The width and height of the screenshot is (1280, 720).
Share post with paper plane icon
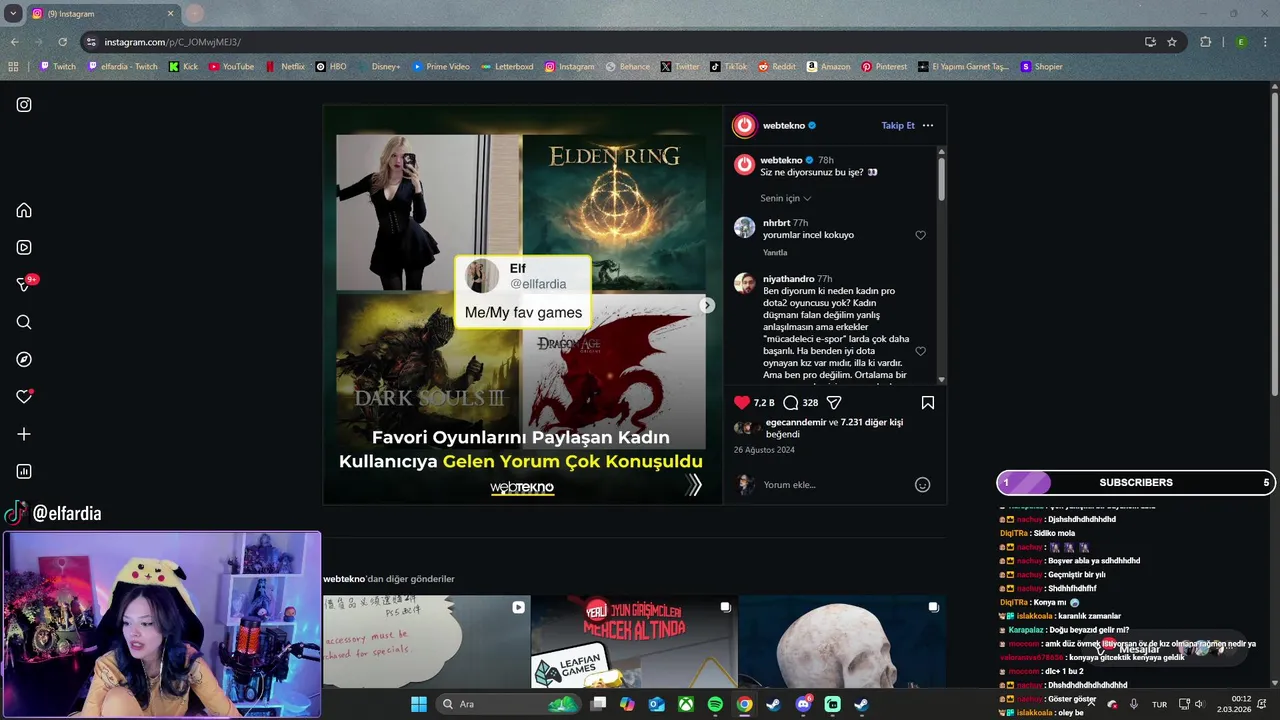point(834,402)
